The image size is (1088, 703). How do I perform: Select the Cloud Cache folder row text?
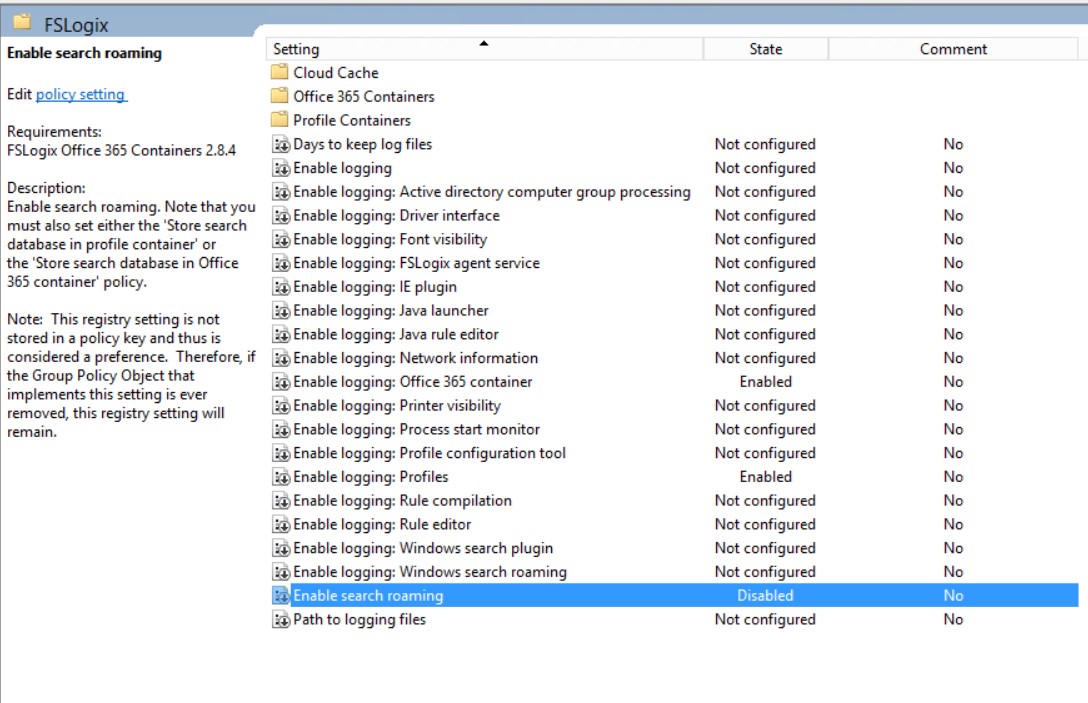[336, 72]
